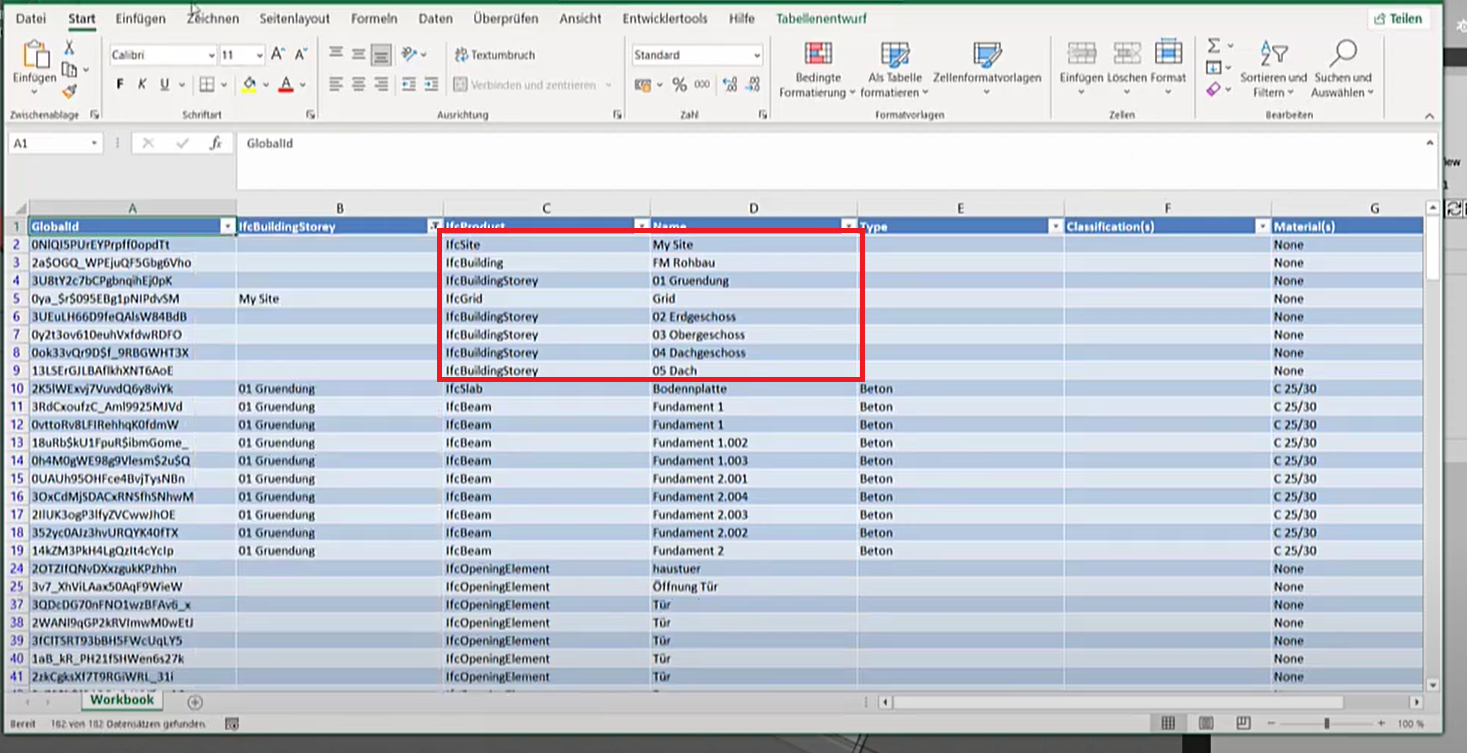Click yellow fill color swatch button
Screen dimensions: 1467x753
tap(249, 85)
